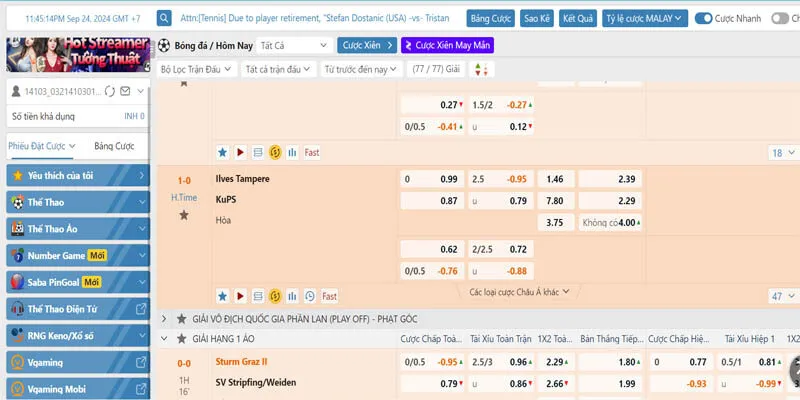Click the gold coin icon in Ilves Tampere row
This screenshot has height=400, width=800.
[275, 296]
